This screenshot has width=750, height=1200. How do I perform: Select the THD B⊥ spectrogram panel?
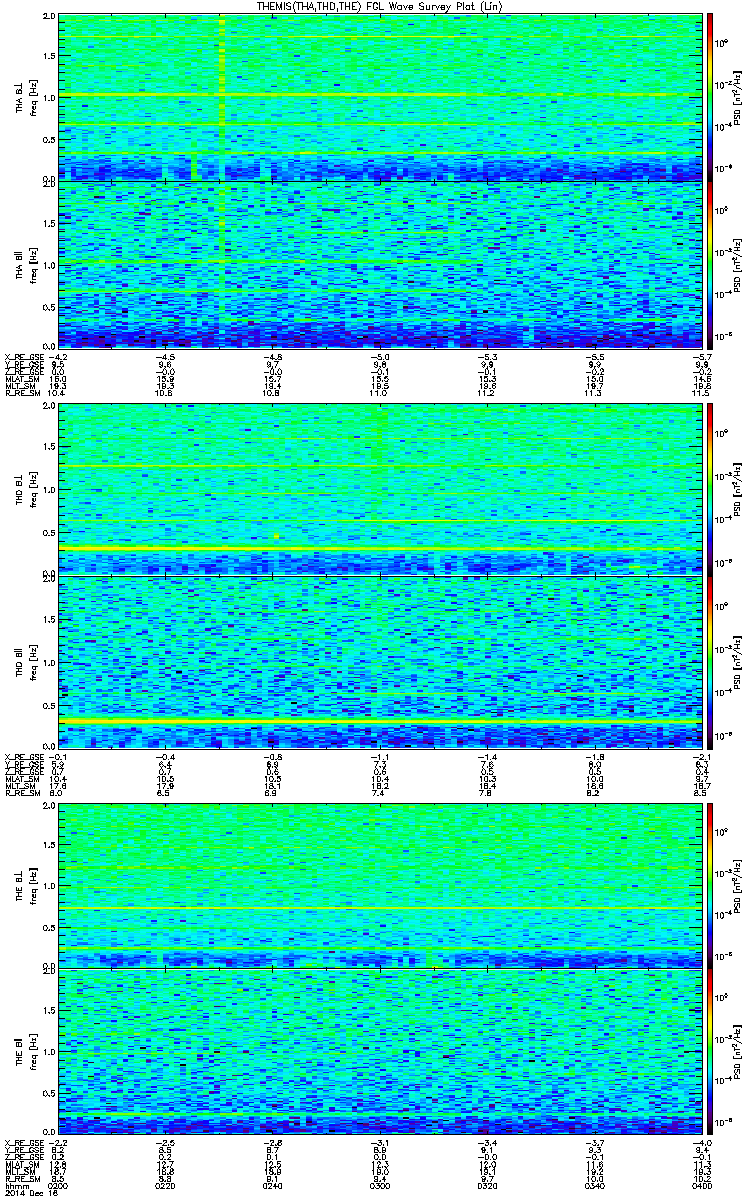[x=379, y=490]
